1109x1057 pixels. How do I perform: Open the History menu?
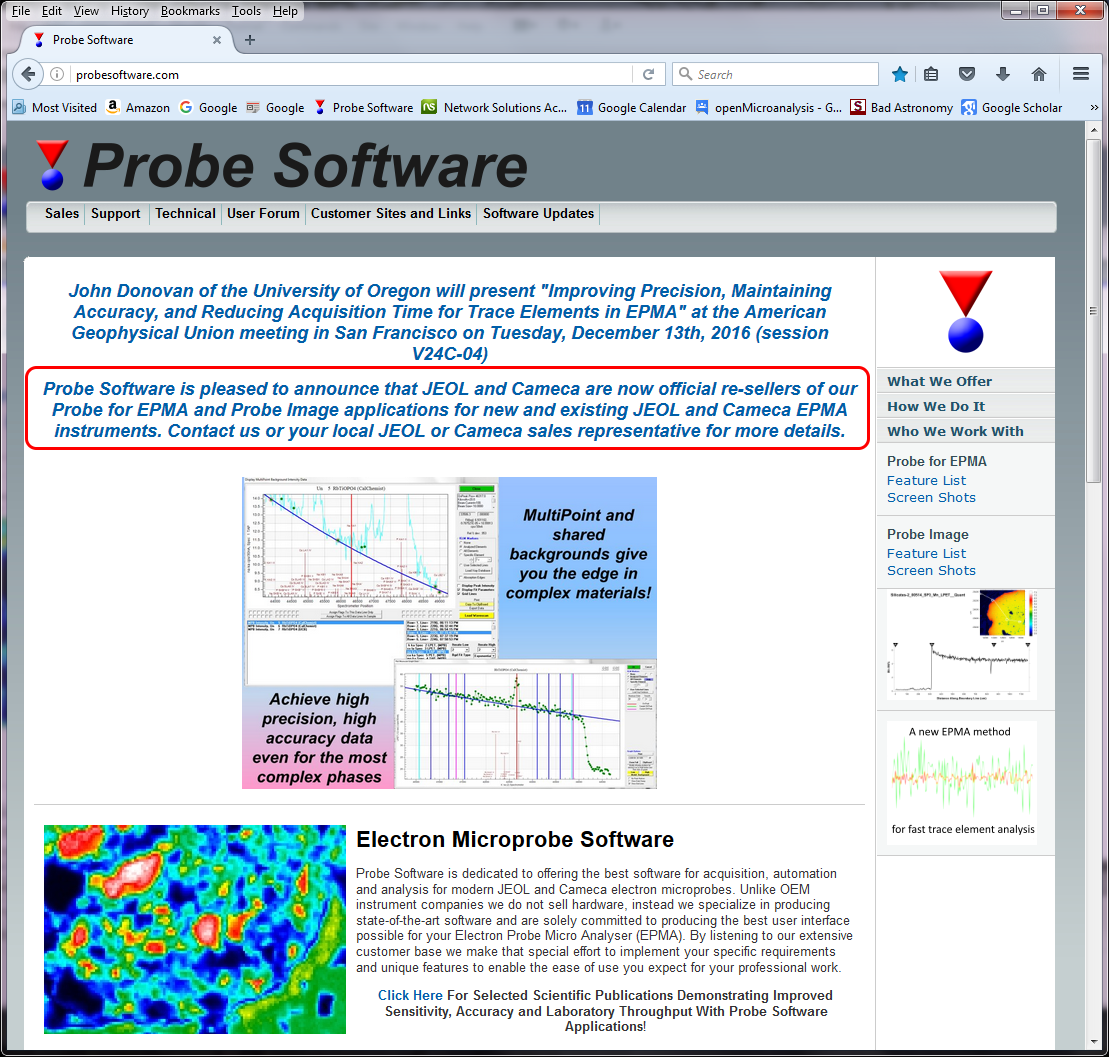[129, 11]
